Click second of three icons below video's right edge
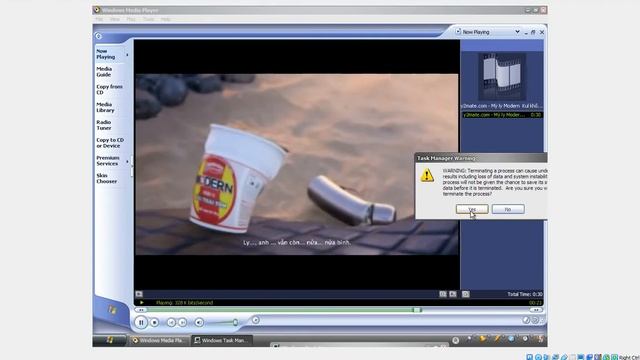Image resolution: width=640 pixels, height=360 pixels. [x=453, y=294]
